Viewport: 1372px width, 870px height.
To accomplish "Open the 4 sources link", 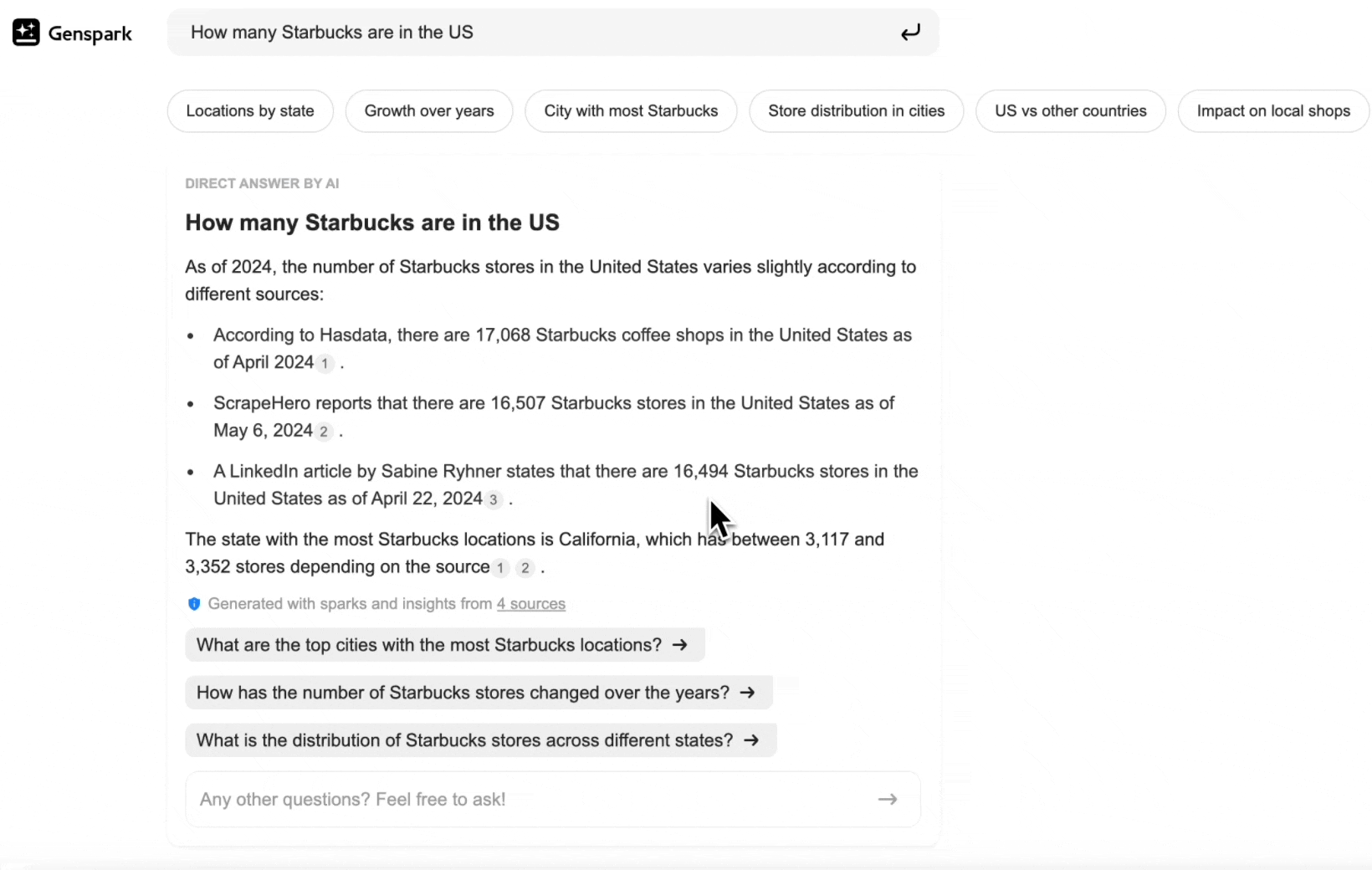I will click(531, 604).
